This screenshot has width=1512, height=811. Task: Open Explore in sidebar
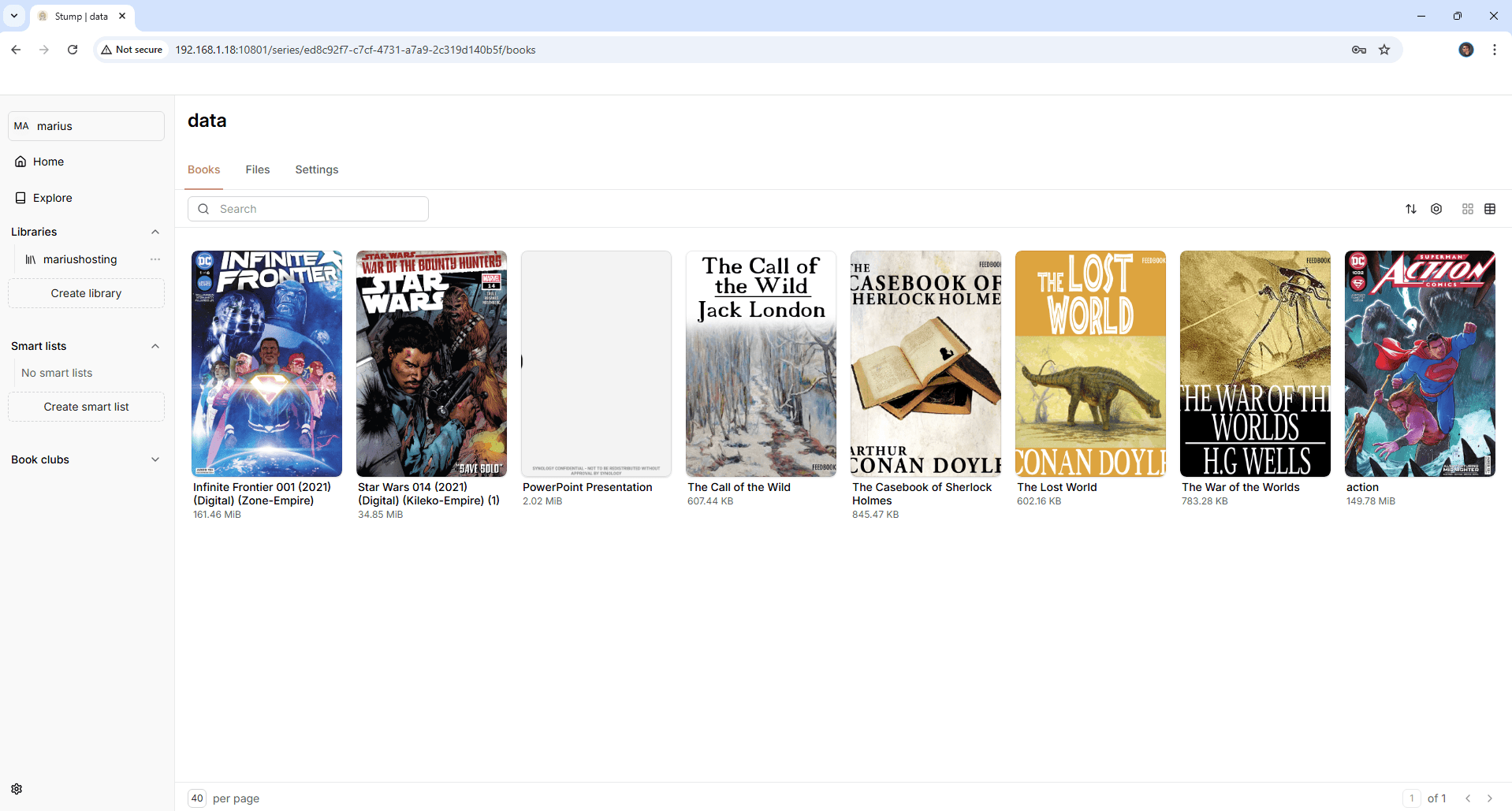click(52, 198)
